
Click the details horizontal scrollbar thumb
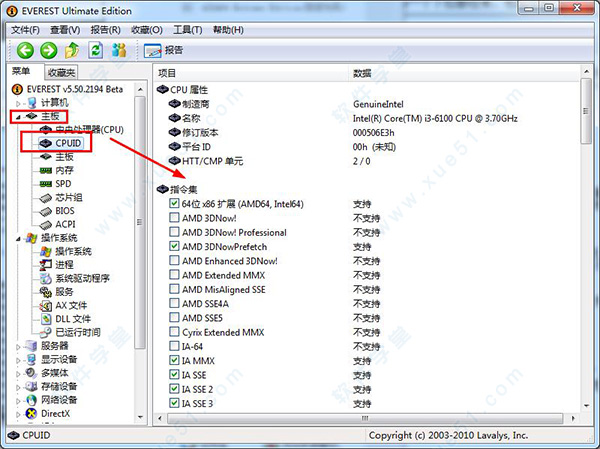pyautogui.click(x=365, y=418)
